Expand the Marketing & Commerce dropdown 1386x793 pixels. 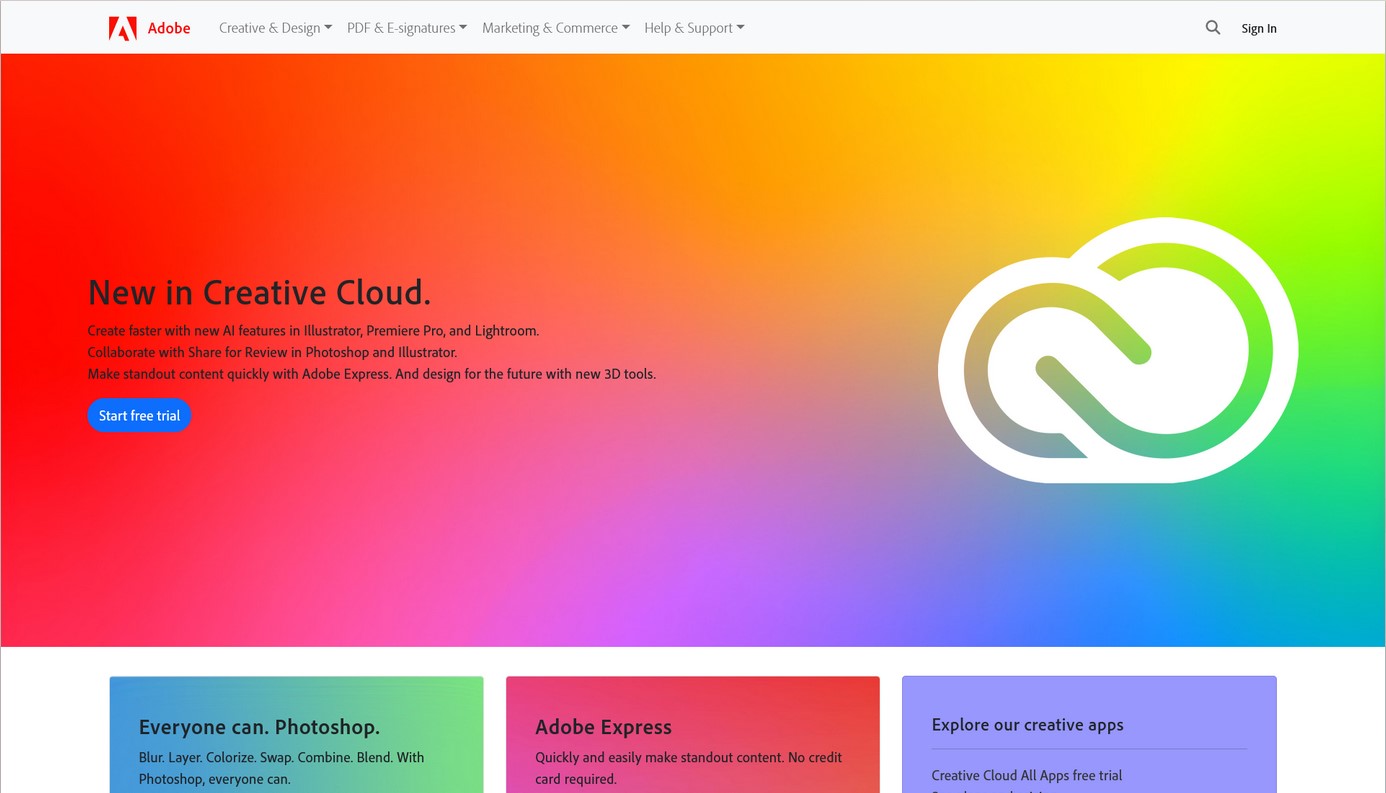(x=555, y=28)
